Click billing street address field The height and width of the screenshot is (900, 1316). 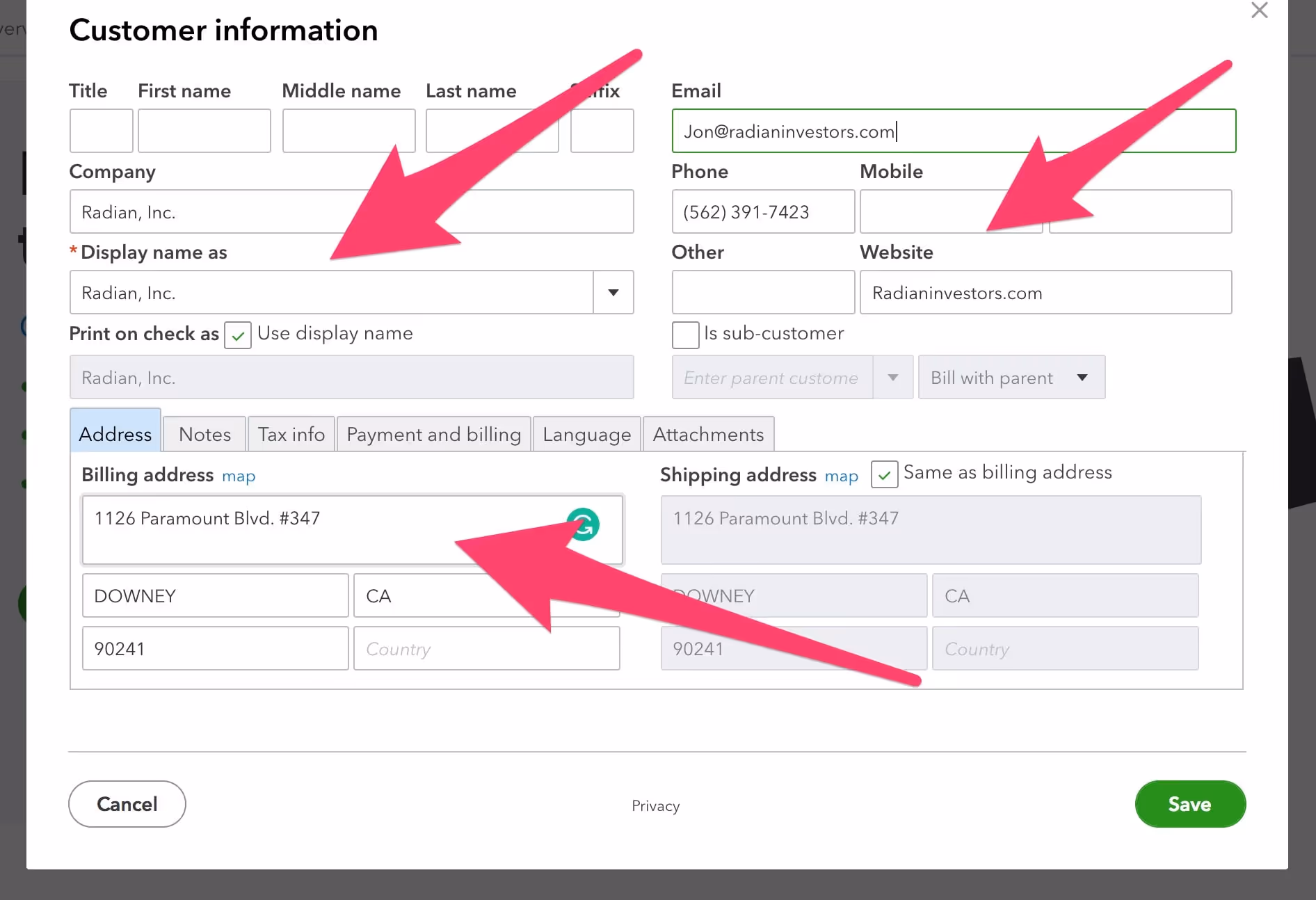(353, 530)
